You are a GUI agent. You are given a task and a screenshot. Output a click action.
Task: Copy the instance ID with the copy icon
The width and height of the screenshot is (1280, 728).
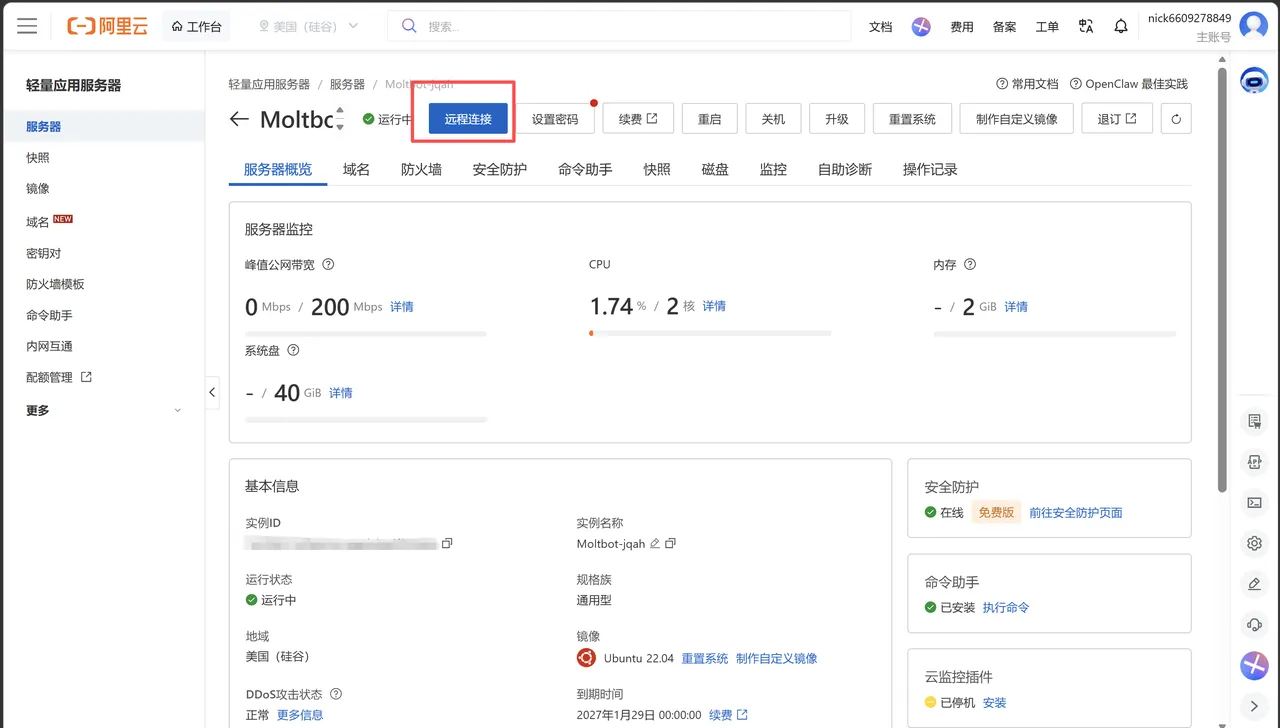[x=447, y=543]
